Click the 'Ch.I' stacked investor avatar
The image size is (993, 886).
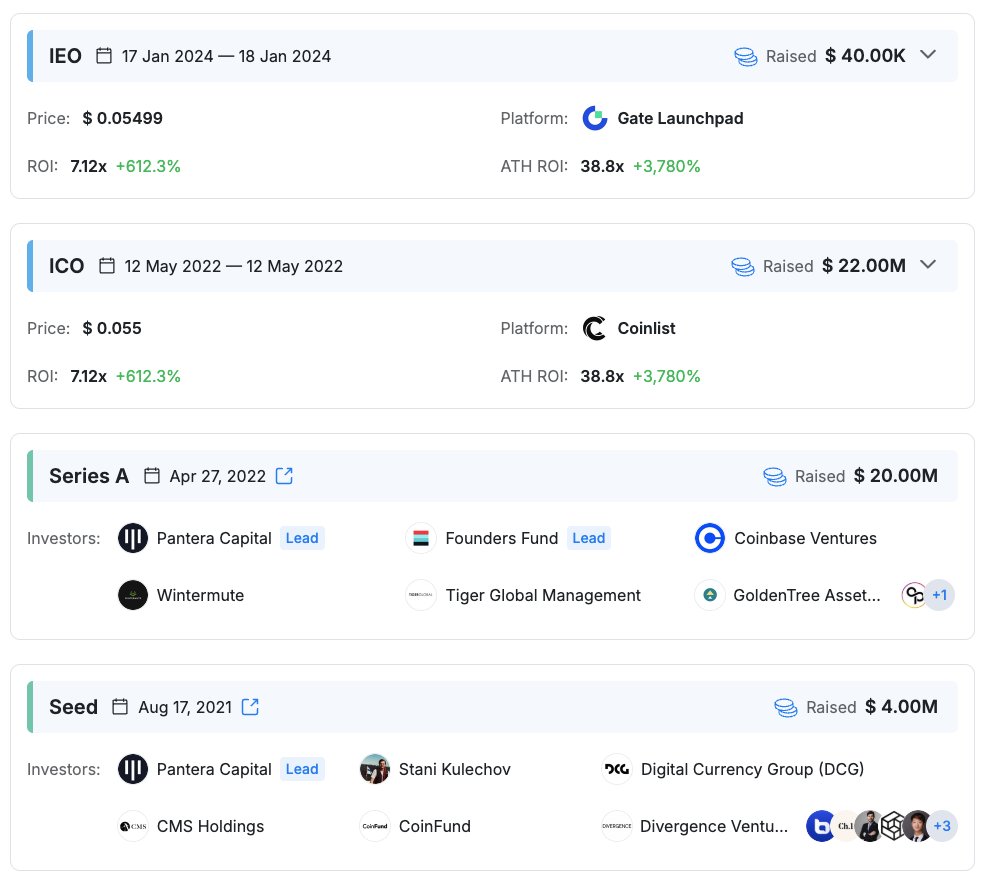pos(845,826)
